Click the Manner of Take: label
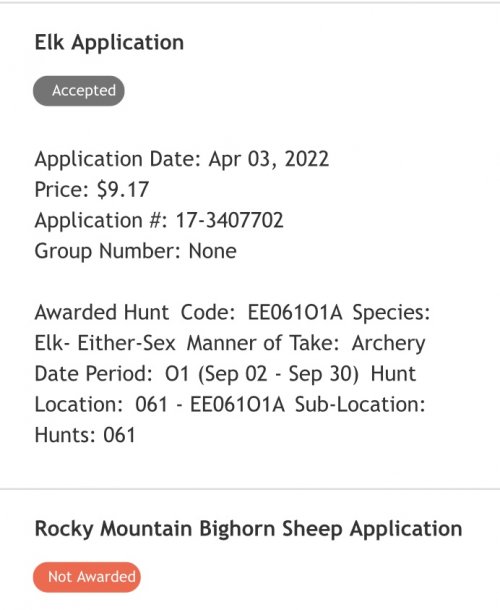Viewport: 500px width, 610px height. click(x=263, y=343)
